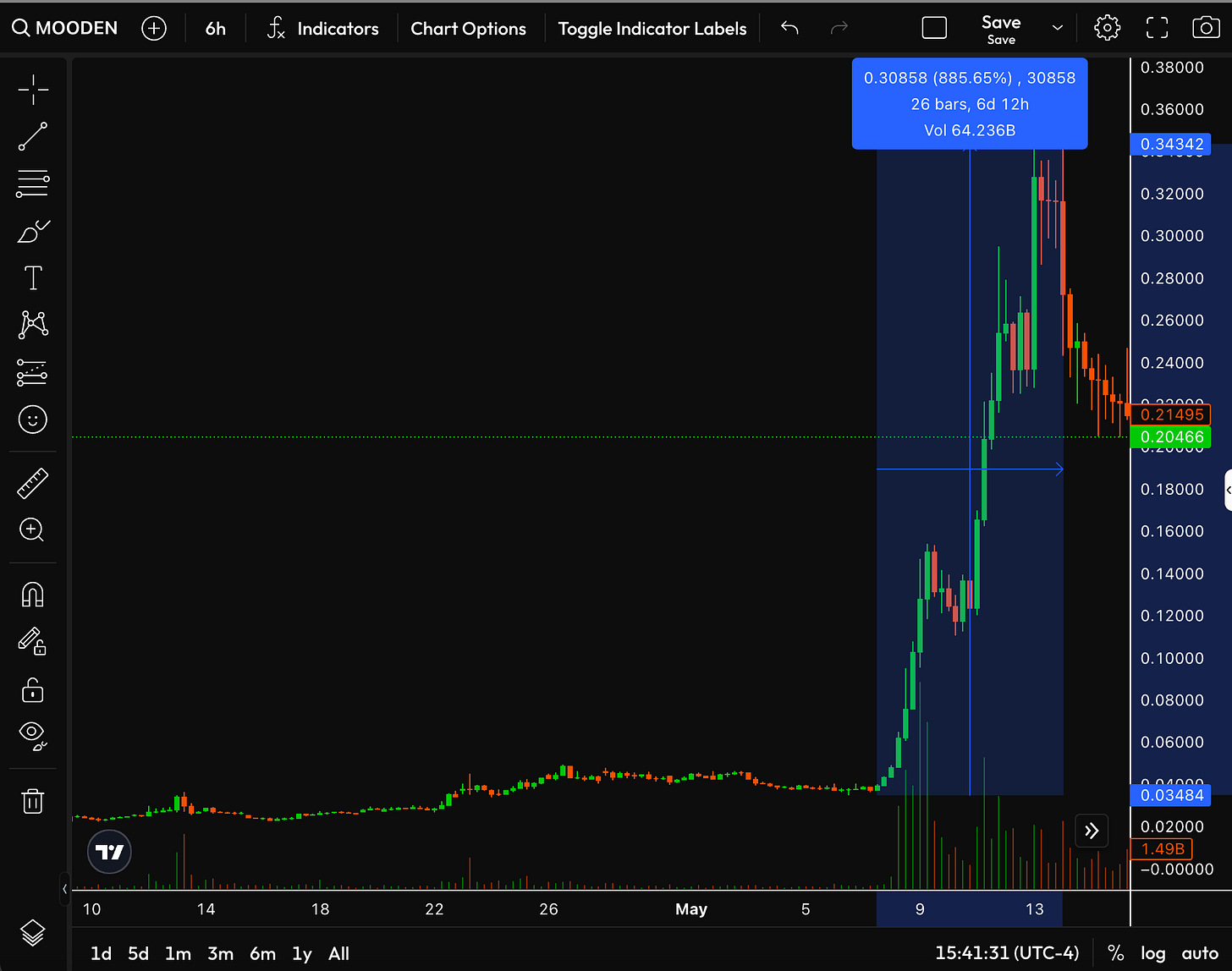Activate the zoom in tool
The width and height of the screenshot is (1232, 971).
32,530
